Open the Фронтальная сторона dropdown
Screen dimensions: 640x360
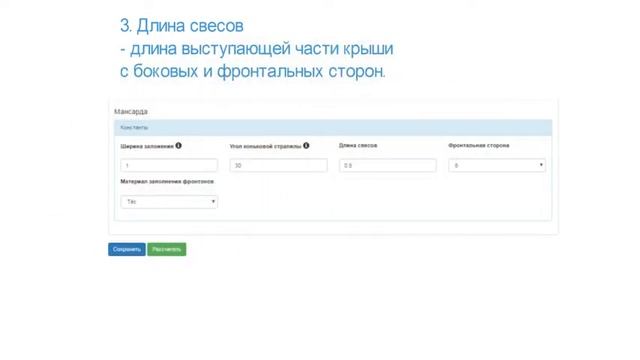(497, 165)
